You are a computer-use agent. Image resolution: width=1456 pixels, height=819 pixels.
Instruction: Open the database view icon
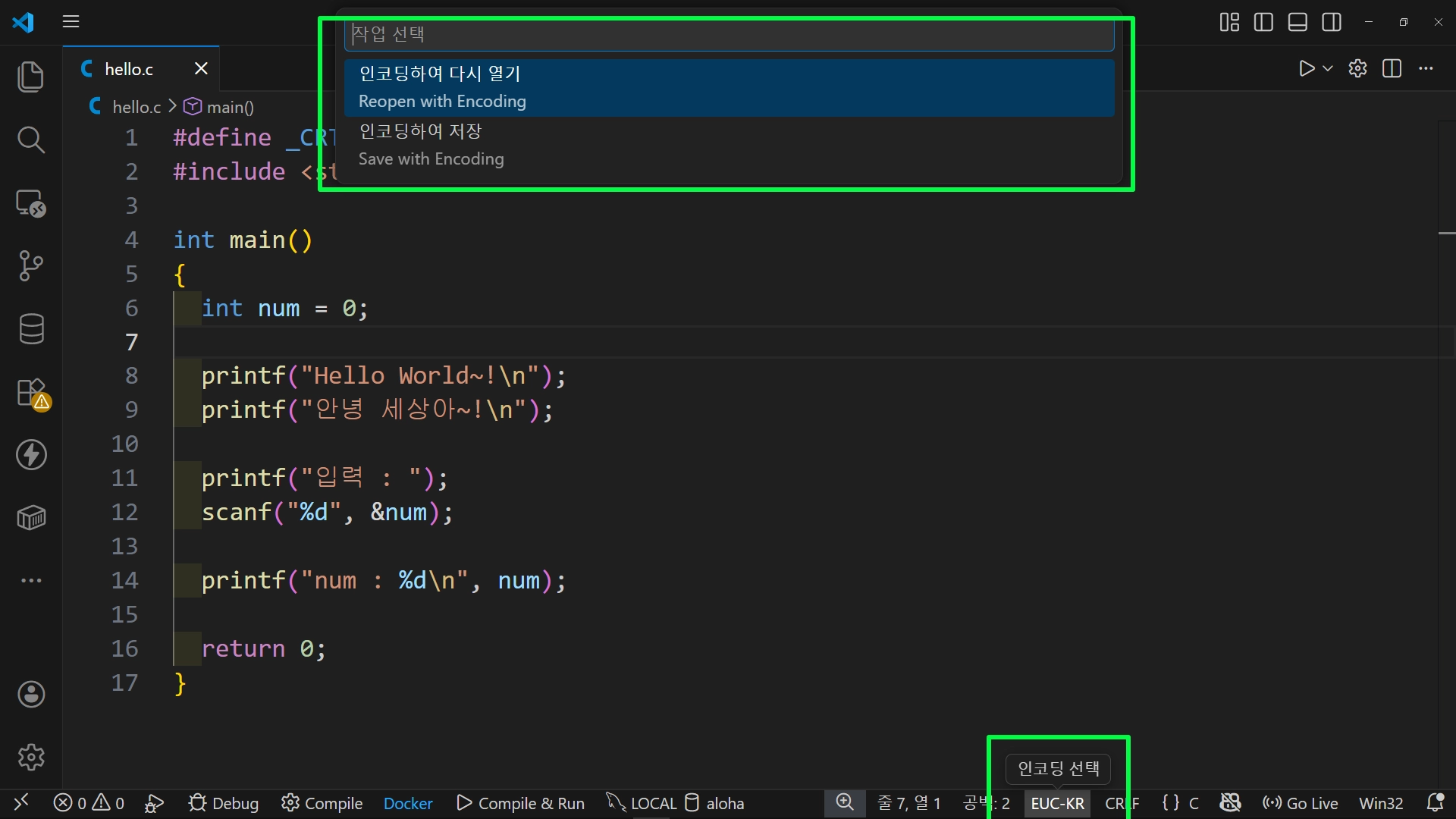click(x=30, y=329)
